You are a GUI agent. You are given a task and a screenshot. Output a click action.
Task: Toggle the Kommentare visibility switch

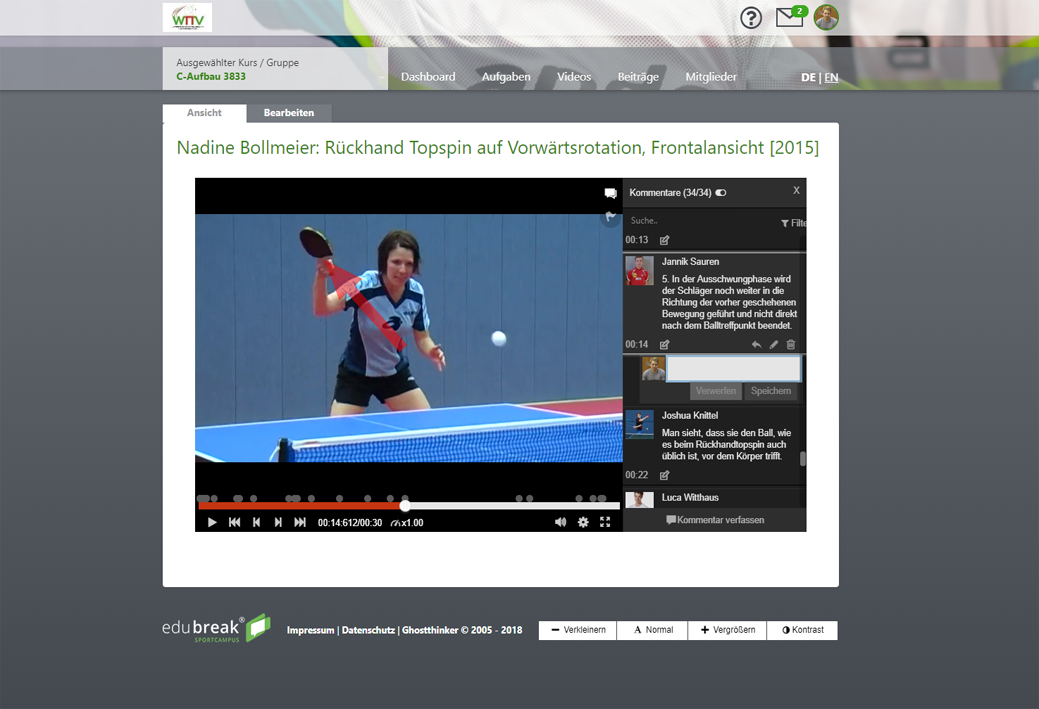pos(721,192)
